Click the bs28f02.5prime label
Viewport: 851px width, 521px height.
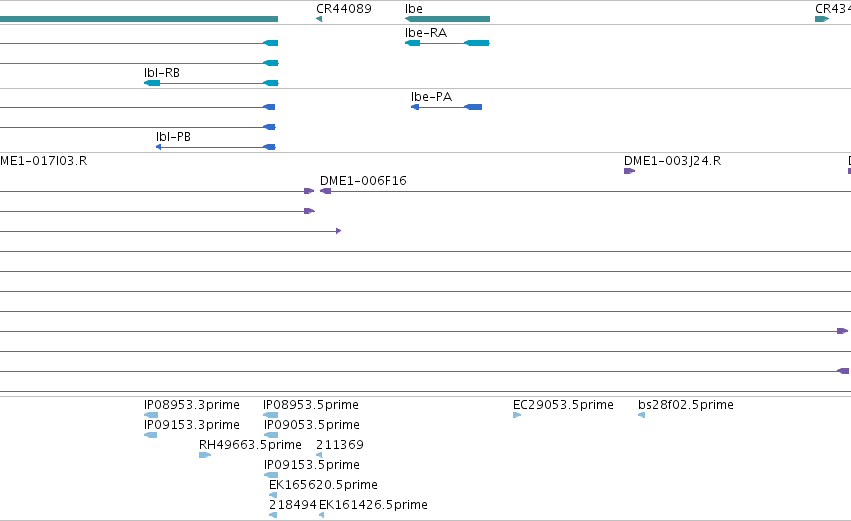[x=686, y=405]
